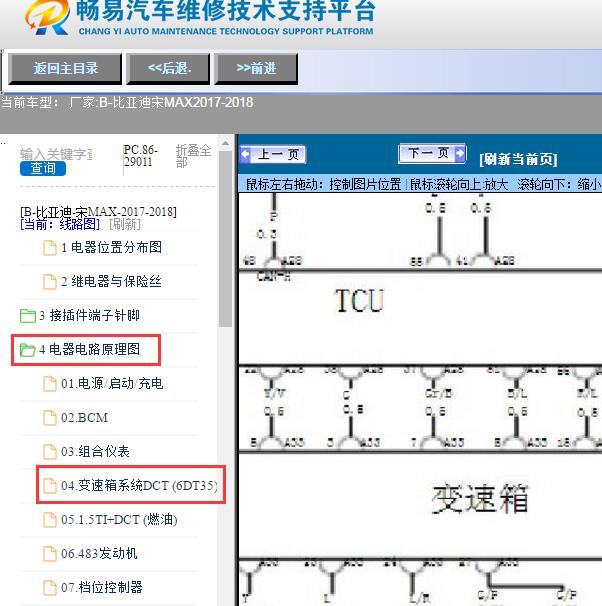Viewport: 602px width, 606px height.
Task: Click the page icon beside 07.档位控制器
Action: (x=49, y=588)
